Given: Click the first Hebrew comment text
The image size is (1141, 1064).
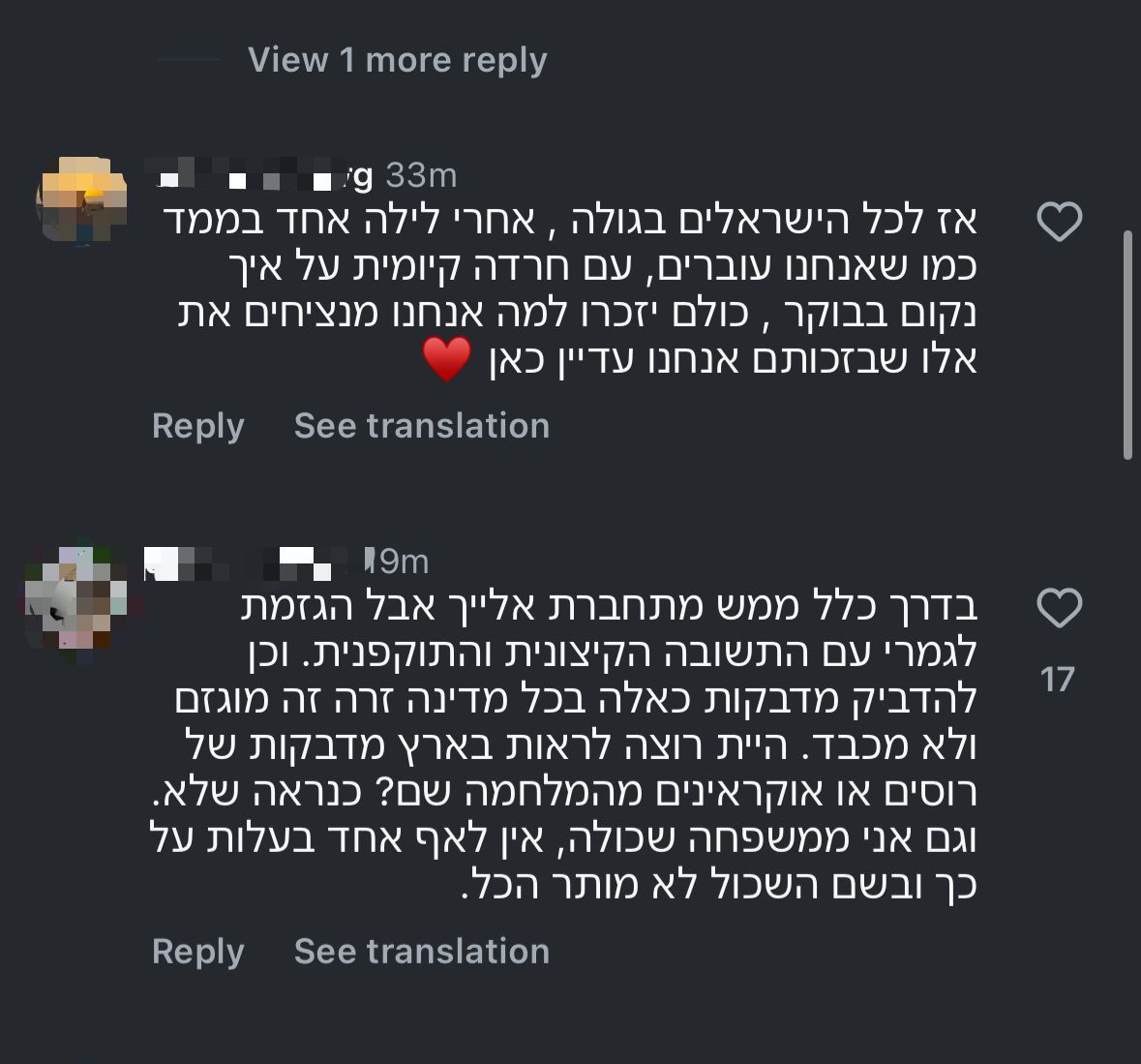Looking at the screenshot, I should (x=581, y=290).
